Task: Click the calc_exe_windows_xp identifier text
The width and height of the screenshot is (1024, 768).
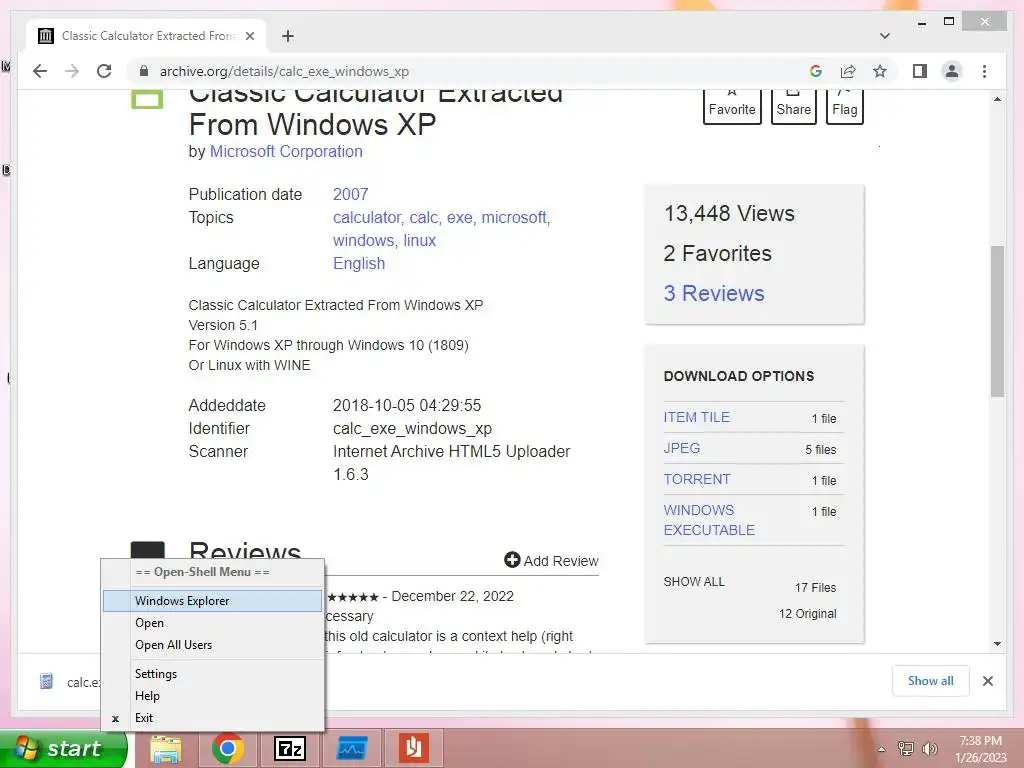Action: [412, 429]
